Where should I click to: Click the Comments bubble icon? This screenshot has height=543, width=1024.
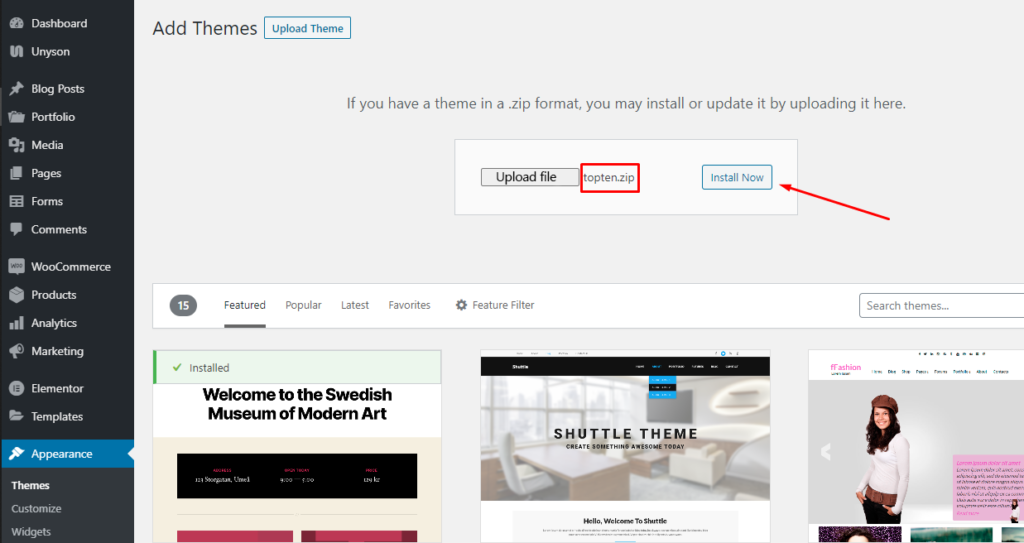(x=17, y=230)
